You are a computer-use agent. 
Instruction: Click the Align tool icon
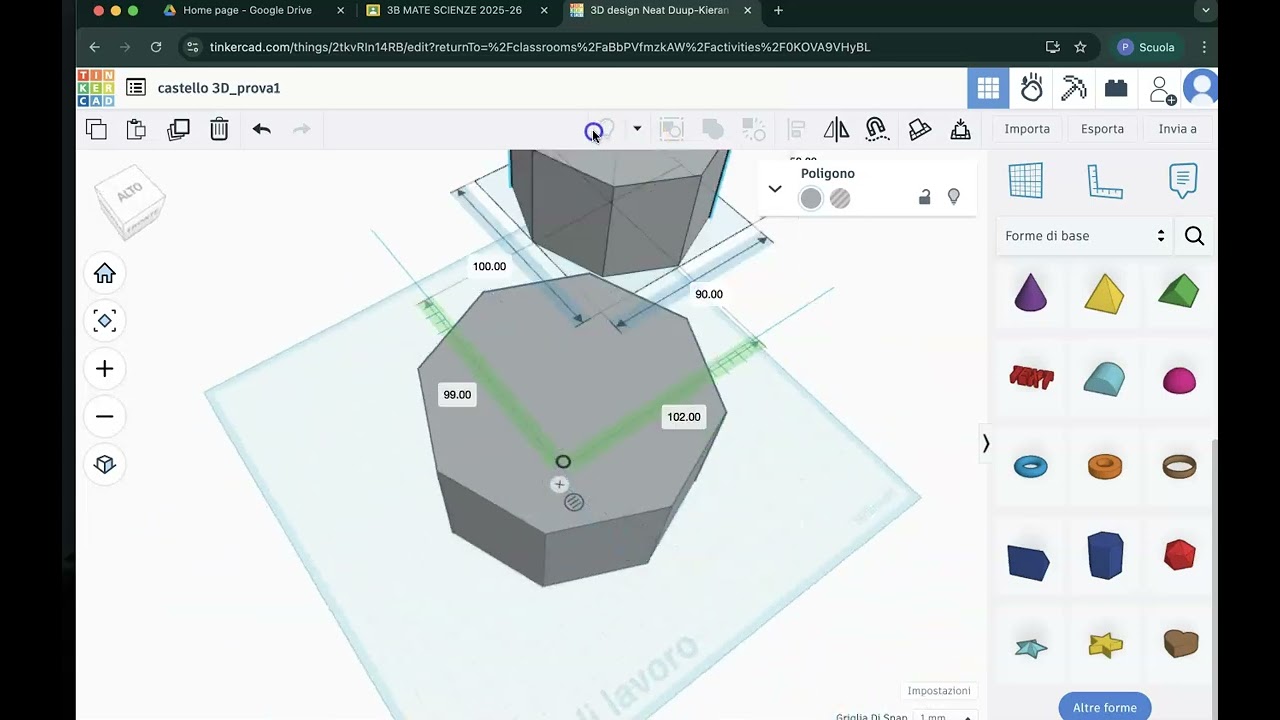[x=796, y=129]
